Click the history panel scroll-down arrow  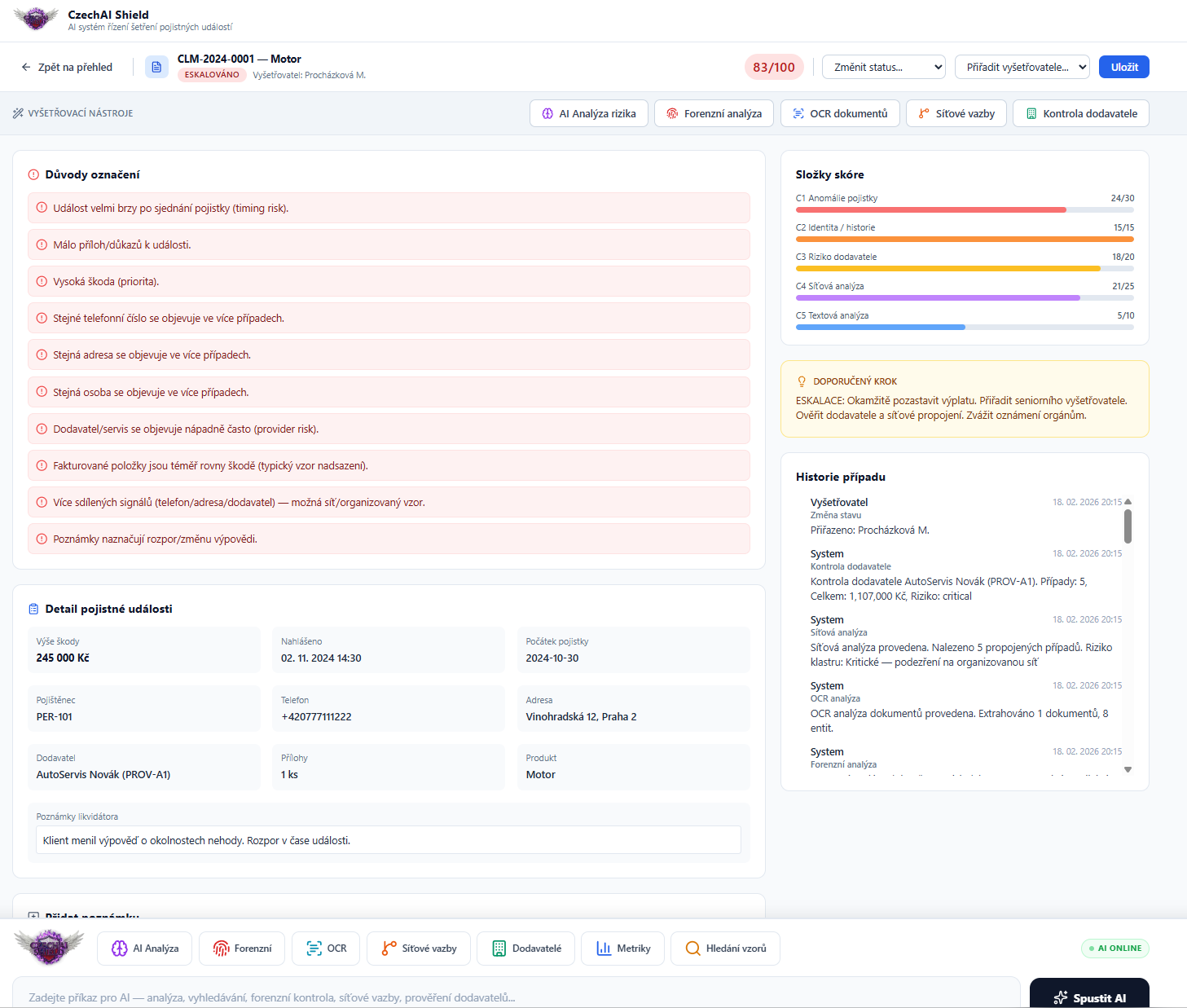1128,769
